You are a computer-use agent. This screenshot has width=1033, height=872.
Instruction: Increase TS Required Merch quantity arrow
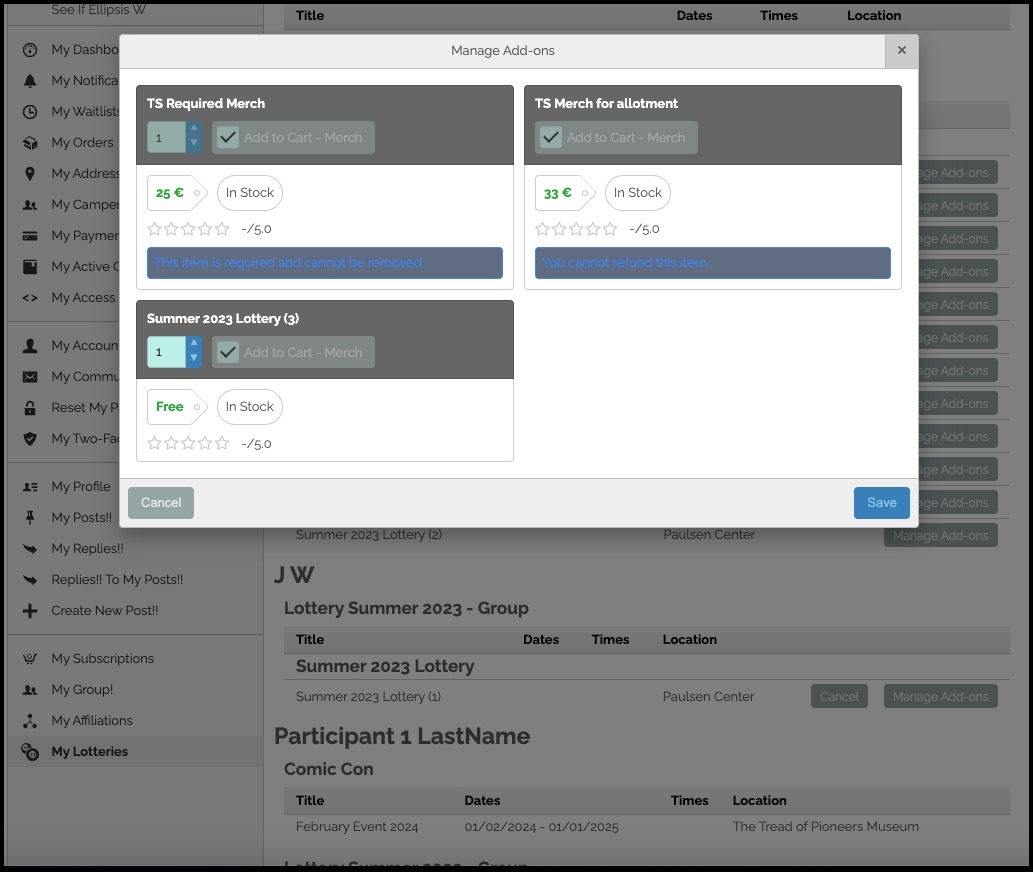(x=194, y=130)
